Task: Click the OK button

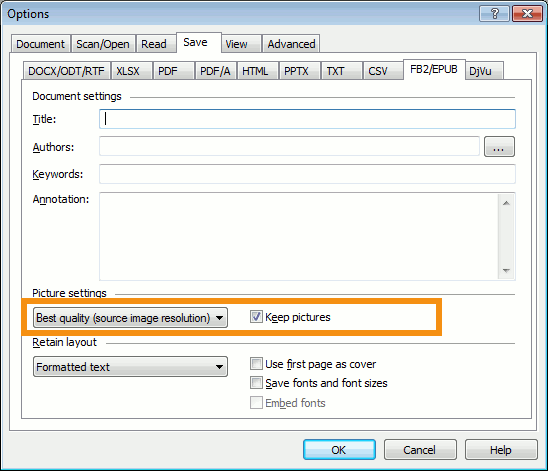Action: click(339, 450)
